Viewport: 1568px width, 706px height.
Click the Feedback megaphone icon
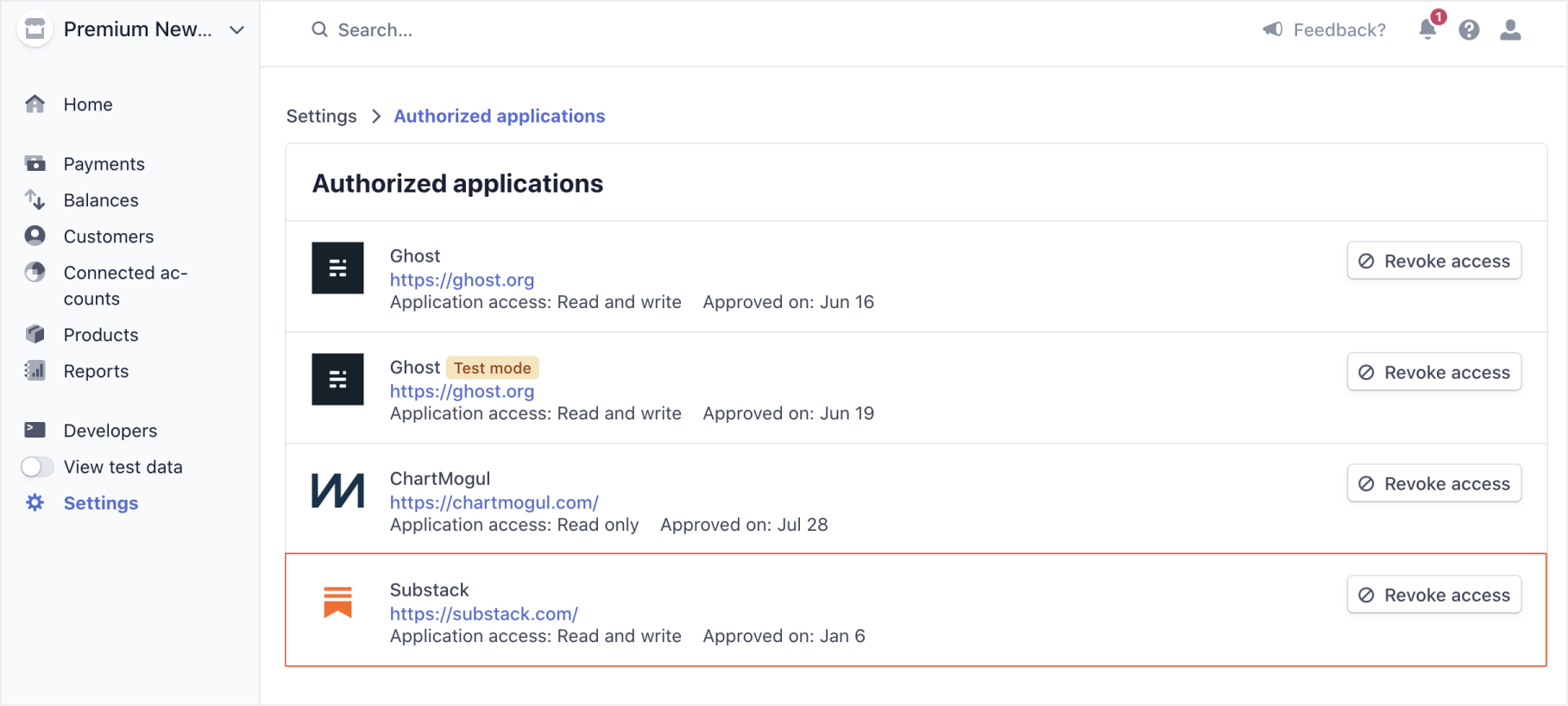point(1273,29)
